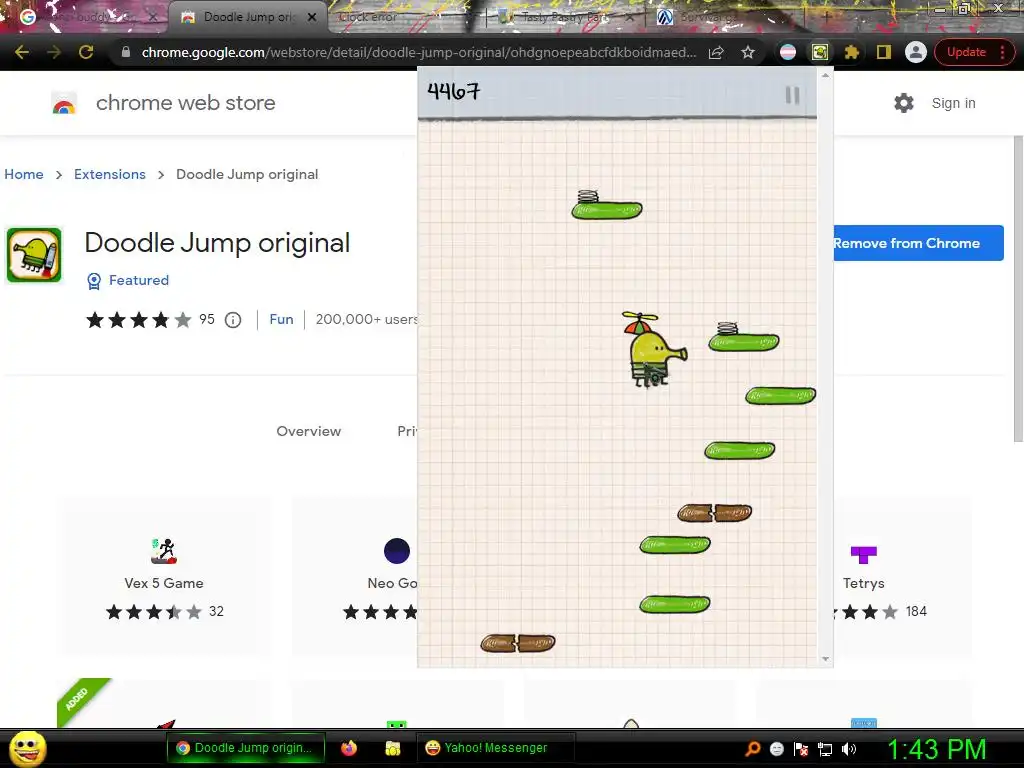
Task: Open Vex 5 Game card
Action: (x=164, y=577)
